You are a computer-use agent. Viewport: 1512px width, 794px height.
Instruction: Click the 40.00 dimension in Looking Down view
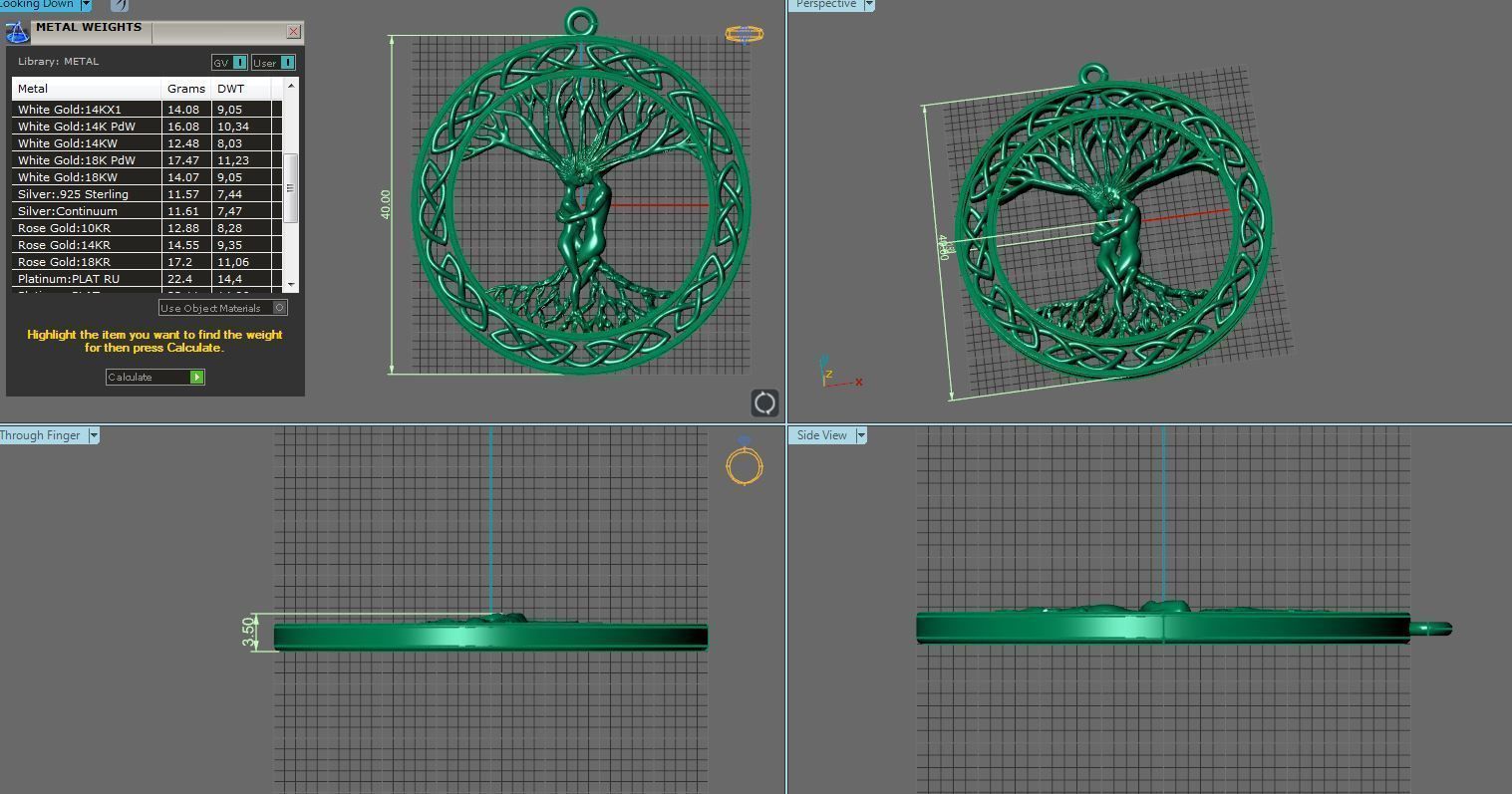386,204
